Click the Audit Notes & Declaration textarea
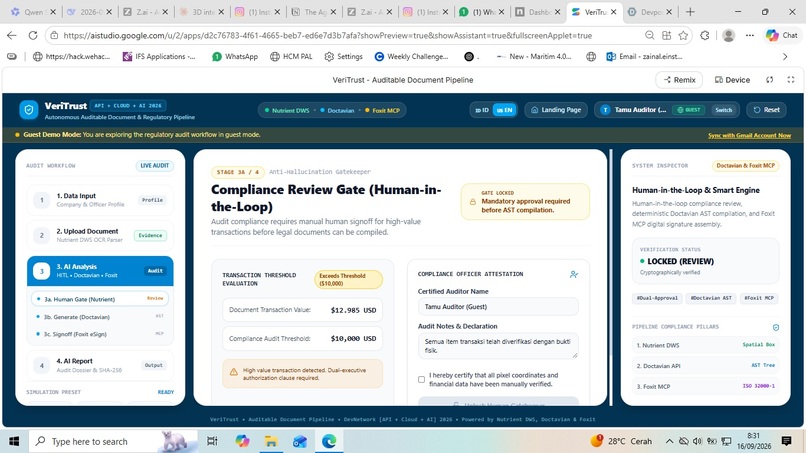 point(498,346)
